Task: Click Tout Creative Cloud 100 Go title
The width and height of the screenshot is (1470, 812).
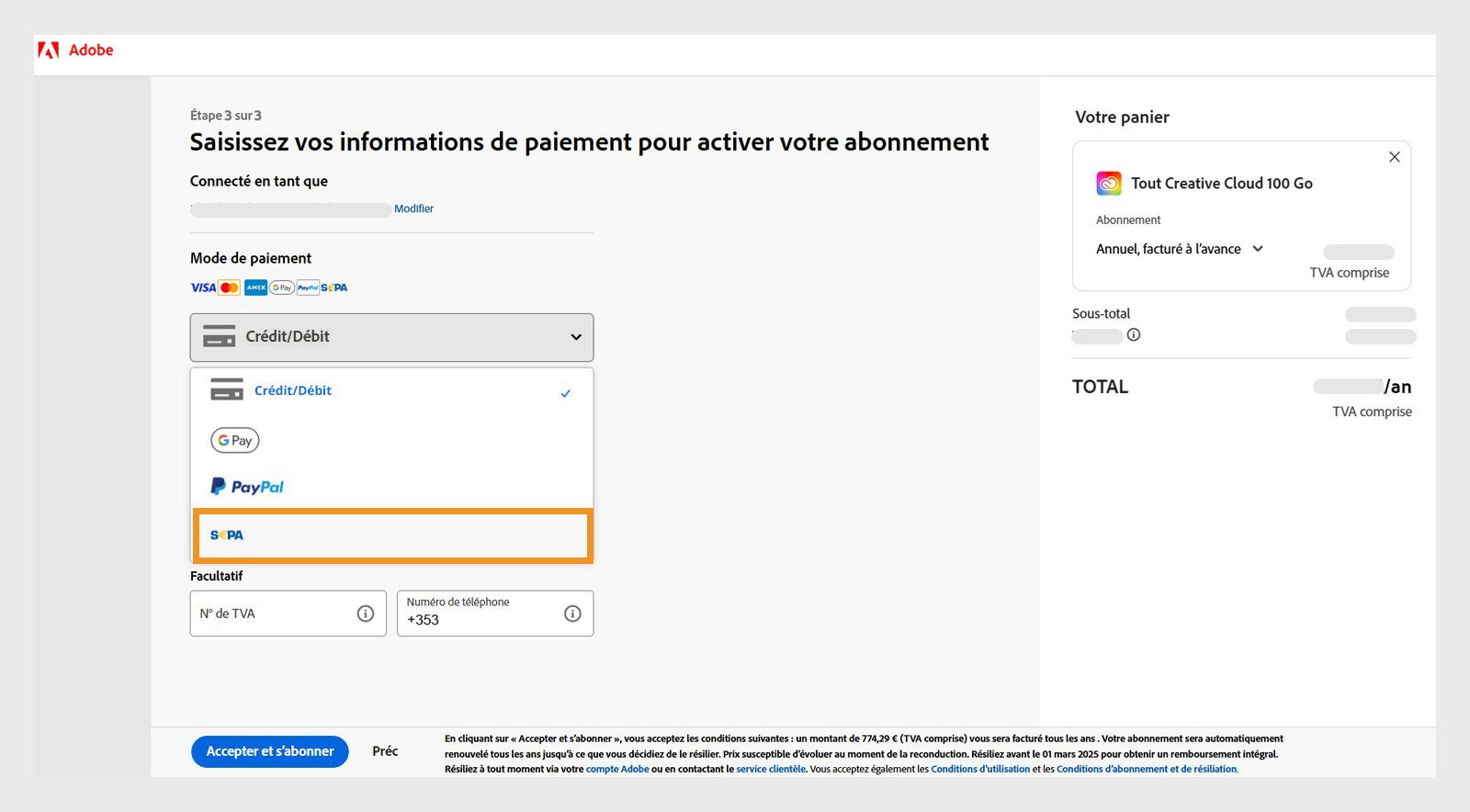Action: tap(1222, 184)
